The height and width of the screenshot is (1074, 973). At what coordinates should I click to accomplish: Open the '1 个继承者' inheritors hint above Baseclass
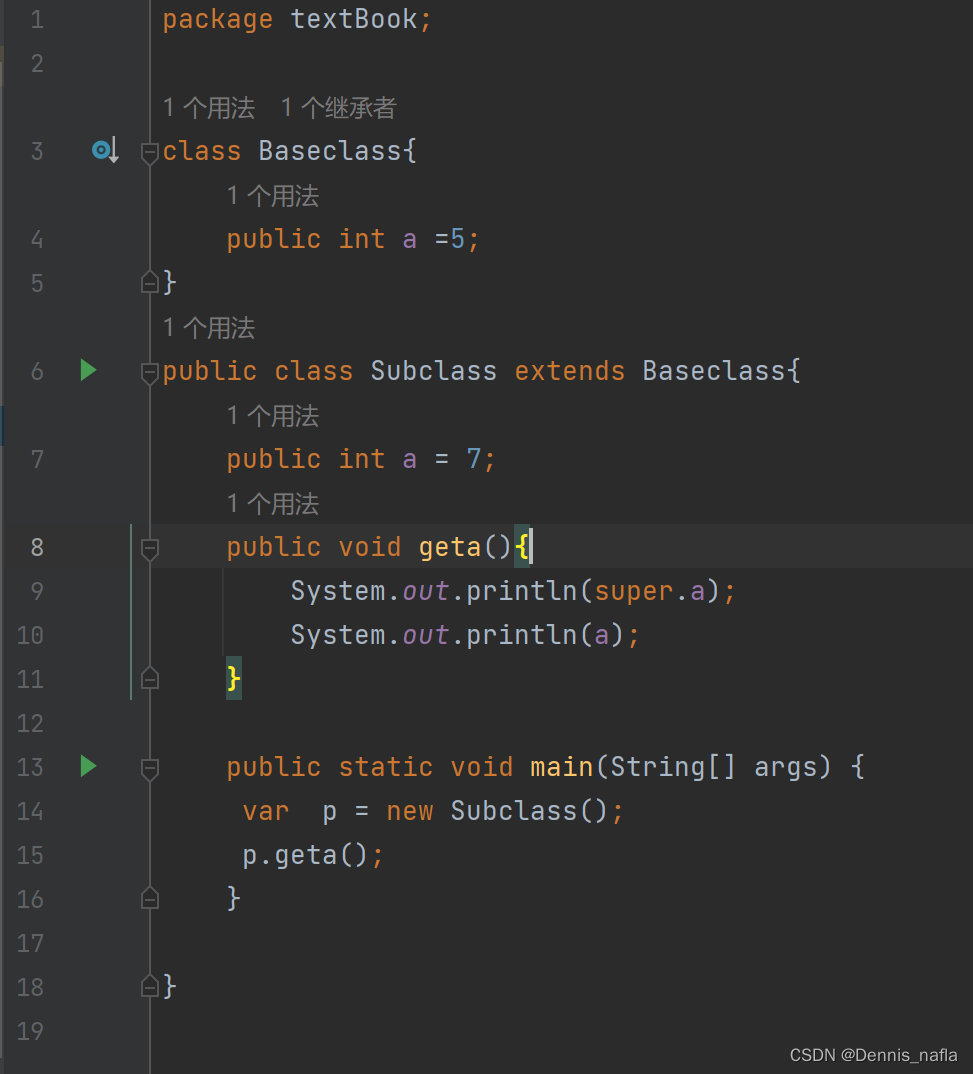(338, 108)
